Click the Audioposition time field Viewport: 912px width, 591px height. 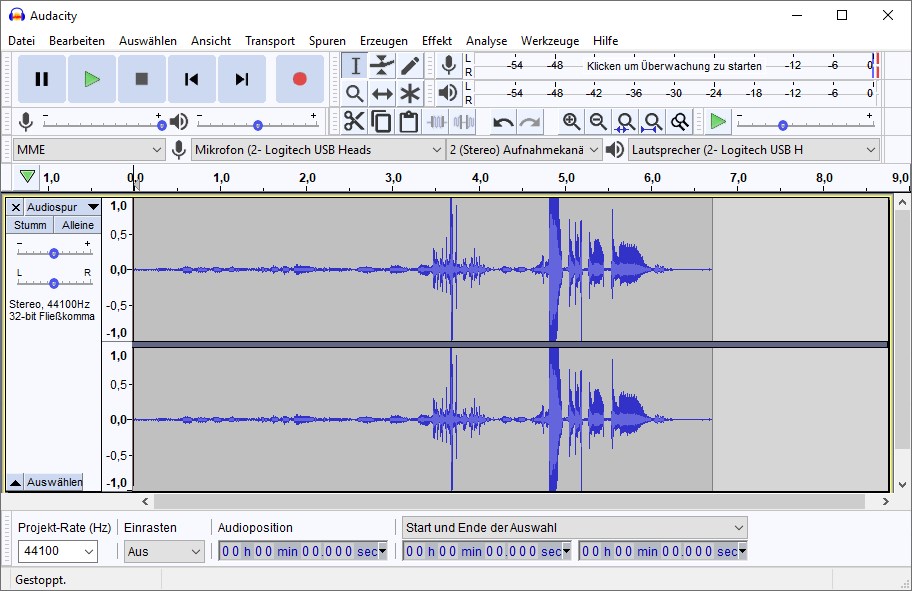302,551
